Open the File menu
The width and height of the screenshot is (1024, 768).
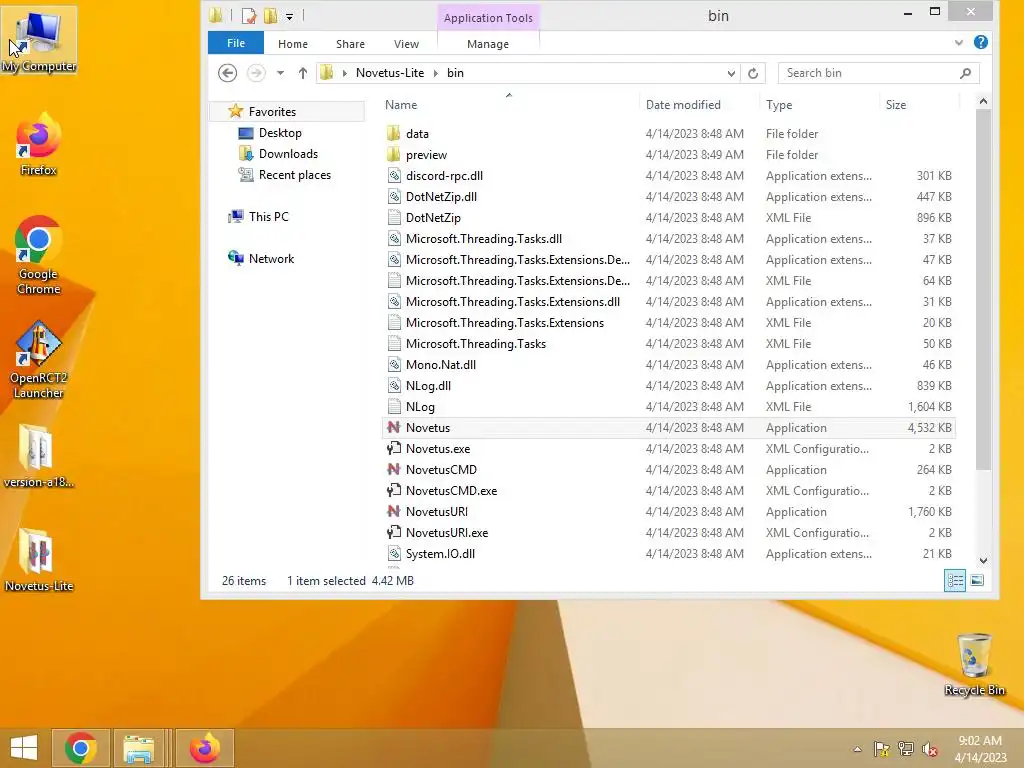(x=236, y=43)
